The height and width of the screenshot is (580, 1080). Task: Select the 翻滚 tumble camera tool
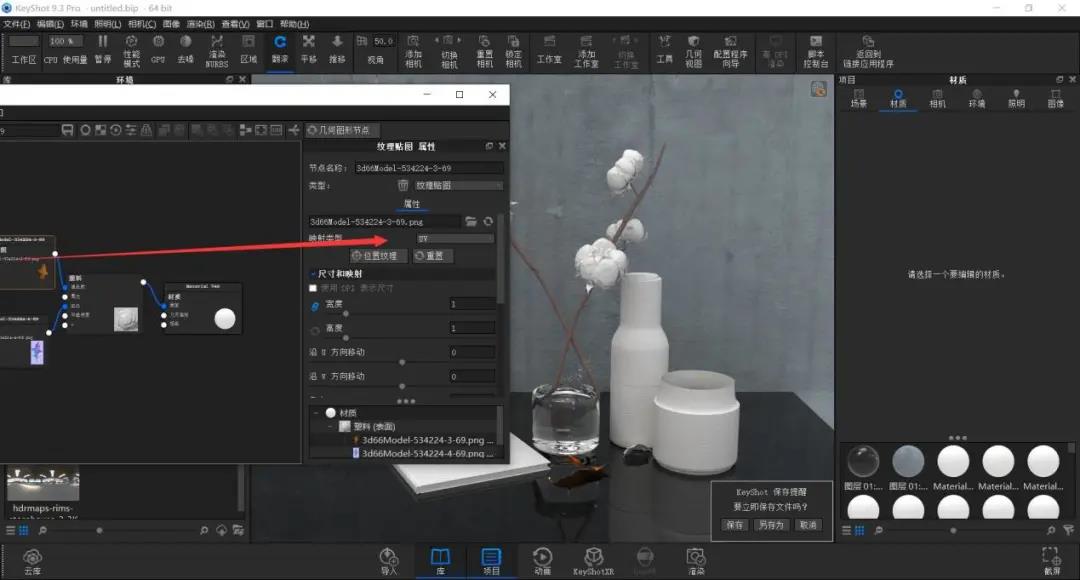pos(280,50)
